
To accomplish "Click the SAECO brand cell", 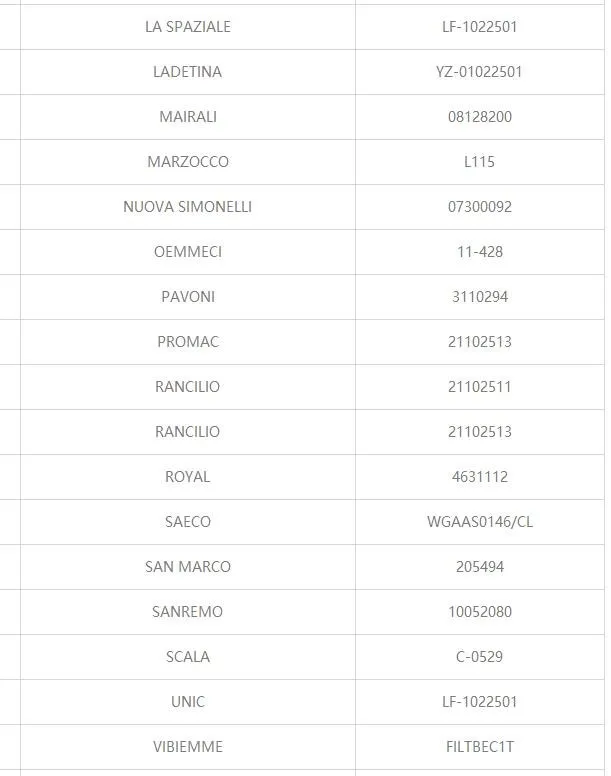I will point(188,522).
